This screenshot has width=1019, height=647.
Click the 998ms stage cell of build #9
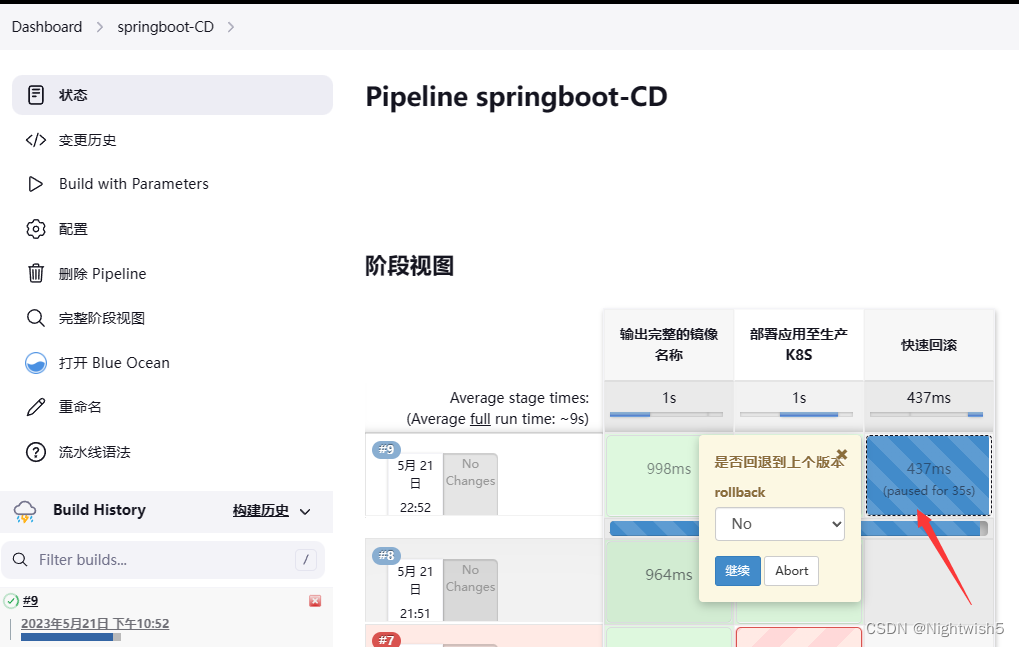tap(652, 476)
